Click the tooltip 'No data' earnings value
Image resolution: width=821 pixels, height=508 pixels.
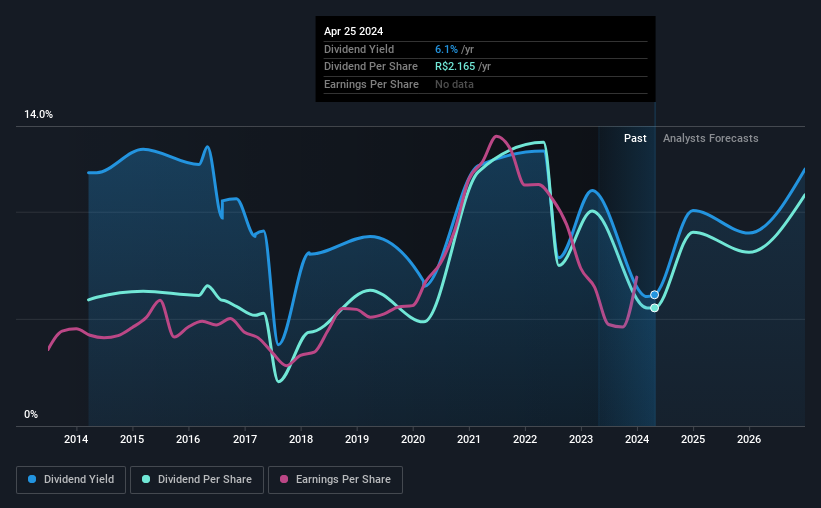[454, 84]
